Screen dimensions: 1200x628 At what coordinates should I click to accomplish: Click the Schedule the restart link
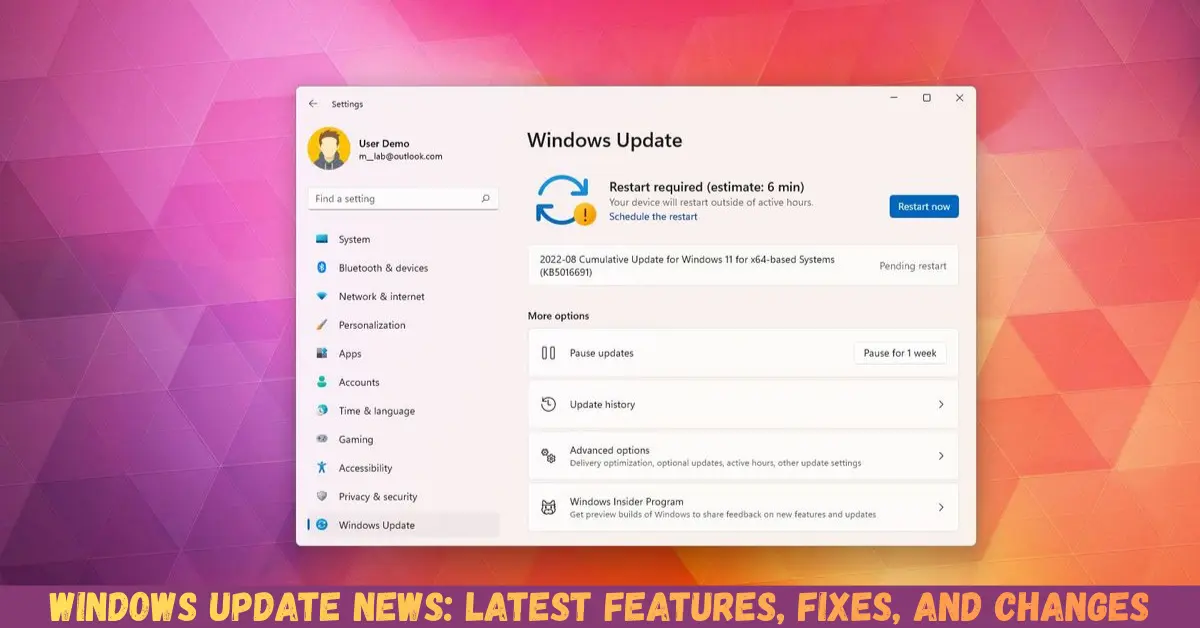[x=653, y=217]
